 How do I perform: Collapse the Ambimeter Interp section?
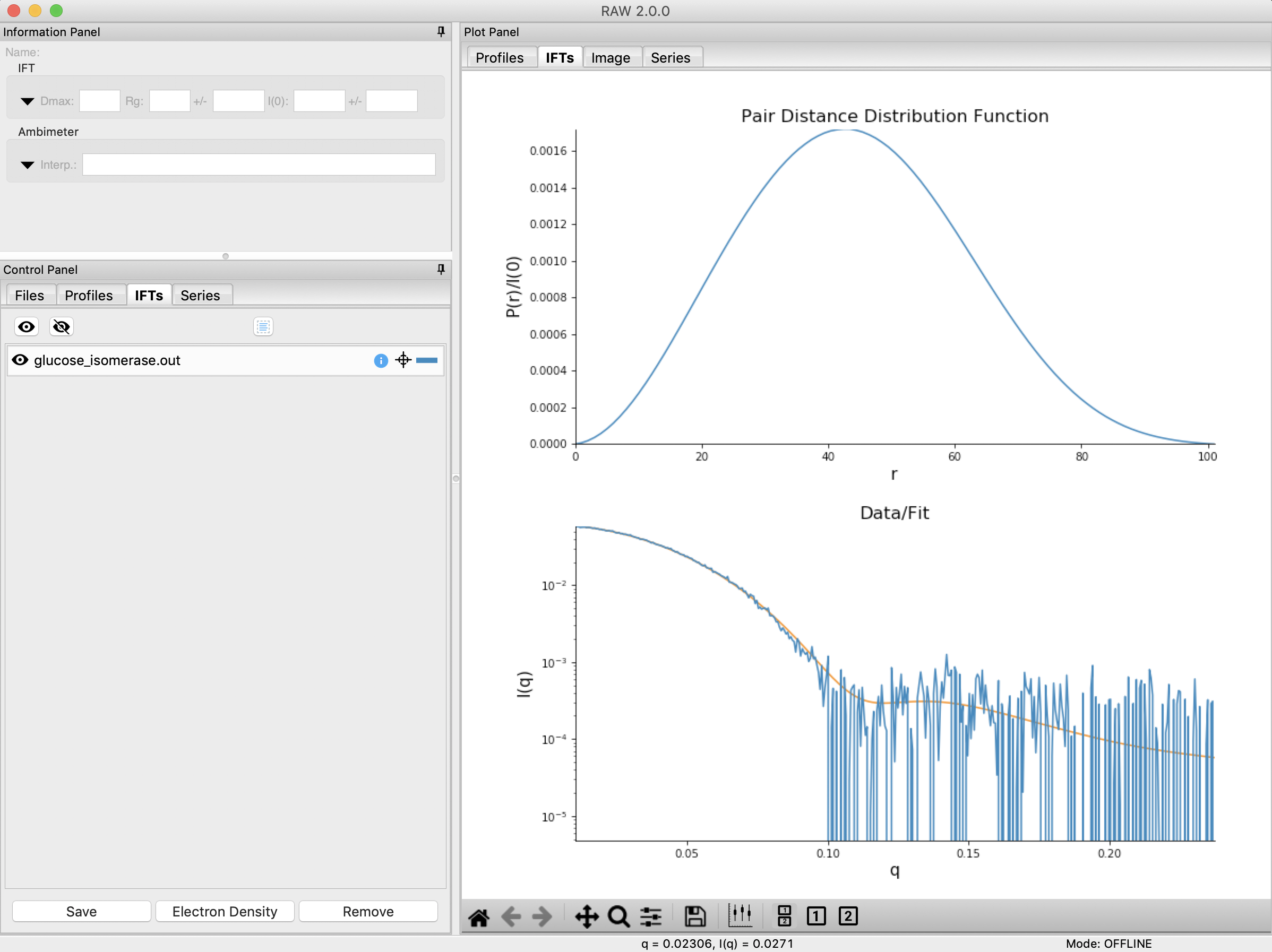pos(27,165)
